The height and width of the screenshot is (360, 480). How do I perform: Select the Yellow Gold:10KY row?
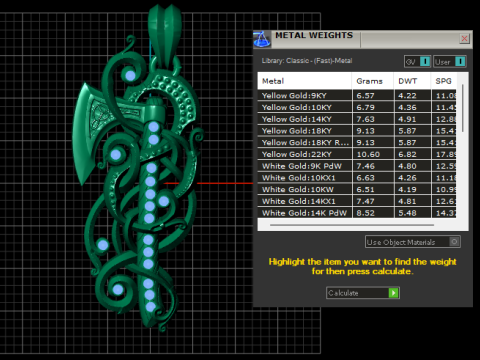click(357, 107)
